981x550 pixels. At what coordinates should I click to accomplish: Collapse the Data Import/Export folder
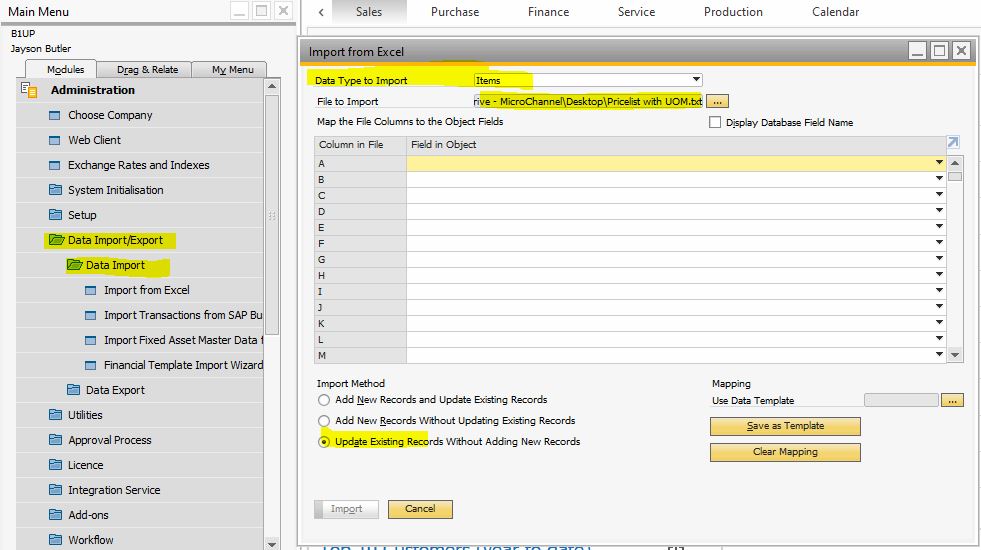(56, 240)
